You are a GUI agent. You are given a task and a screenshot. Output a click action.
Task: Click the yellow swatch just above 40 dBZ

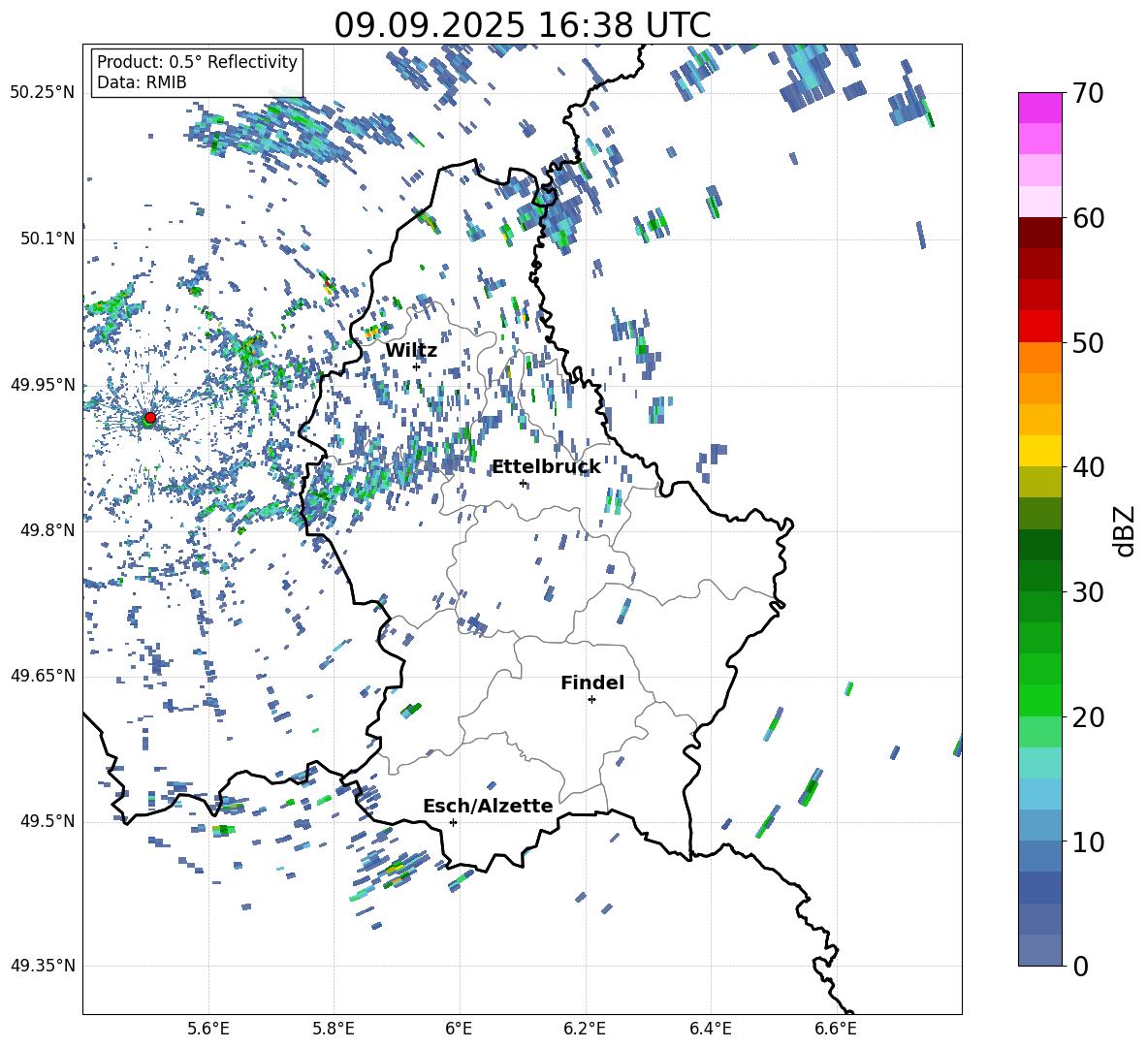[1039, 451]
